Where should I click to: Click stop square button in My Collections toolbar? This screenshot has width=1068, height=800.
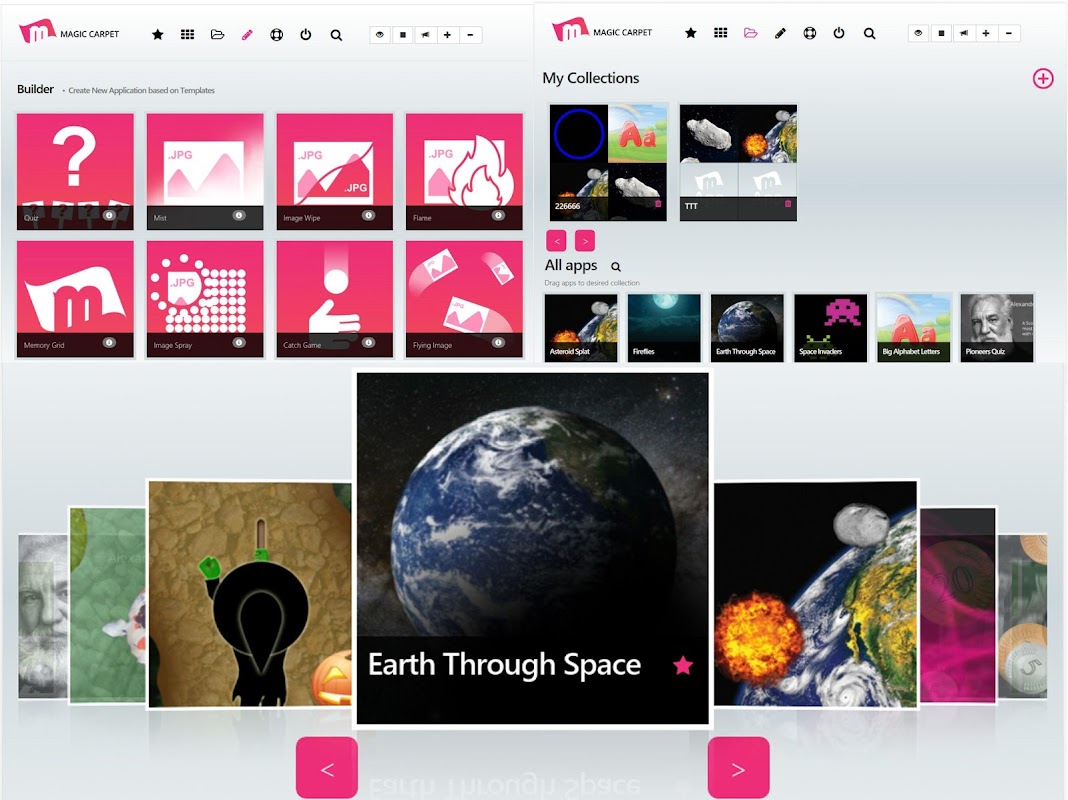point(941,33)
